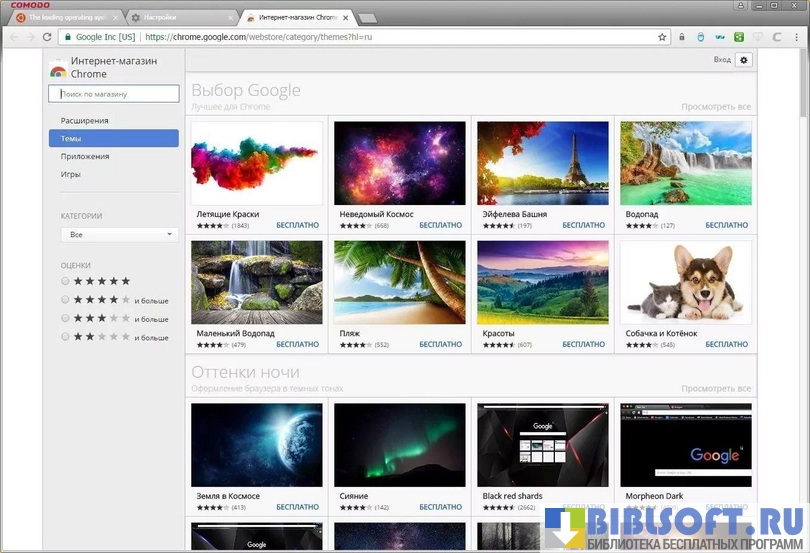Open Приложения in the sidebar
Viewport: 810px width, 553px height.
pyautogui.click(x=85, y=156)
